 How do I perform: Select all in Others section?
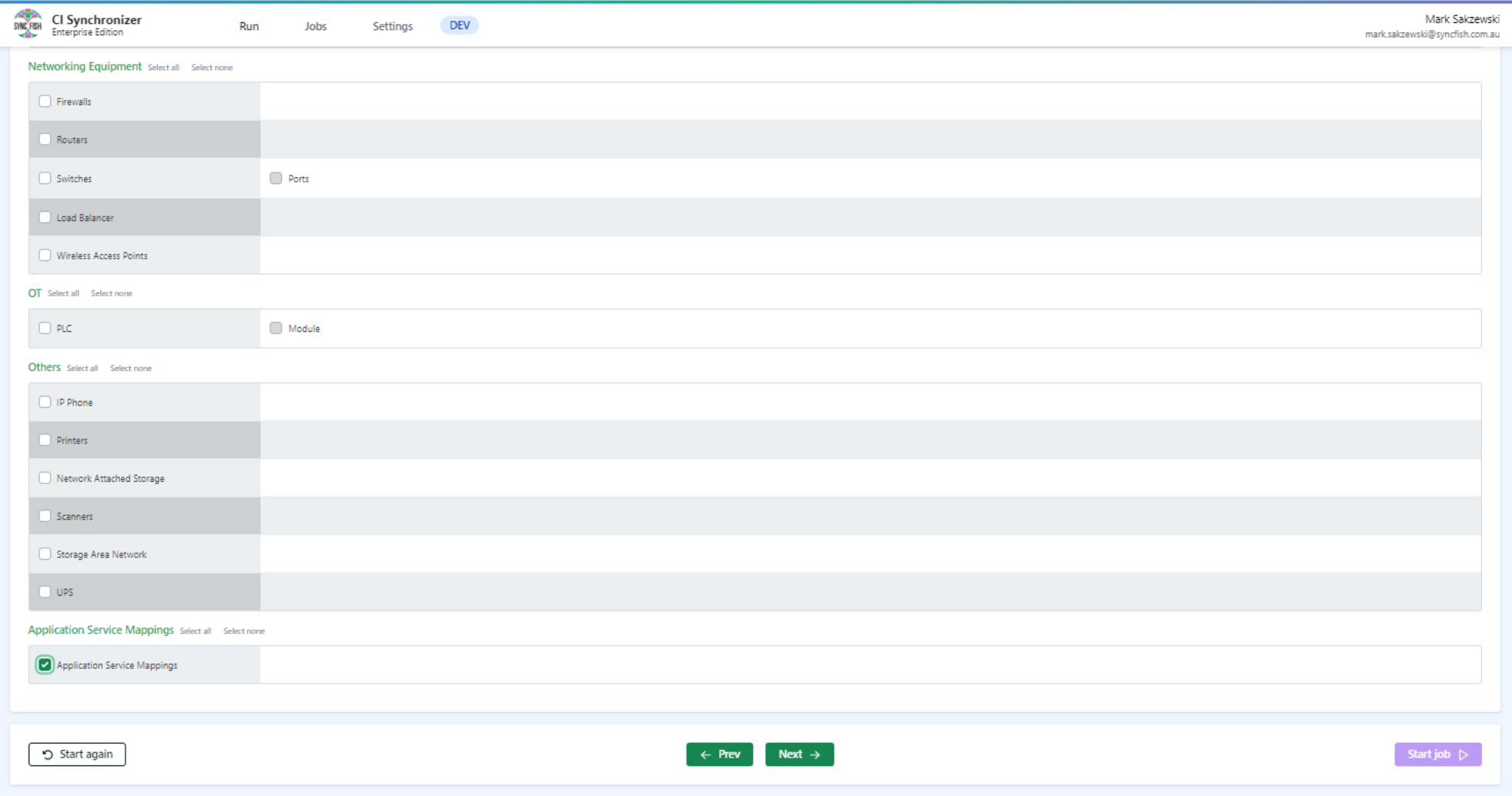point(82,368)
